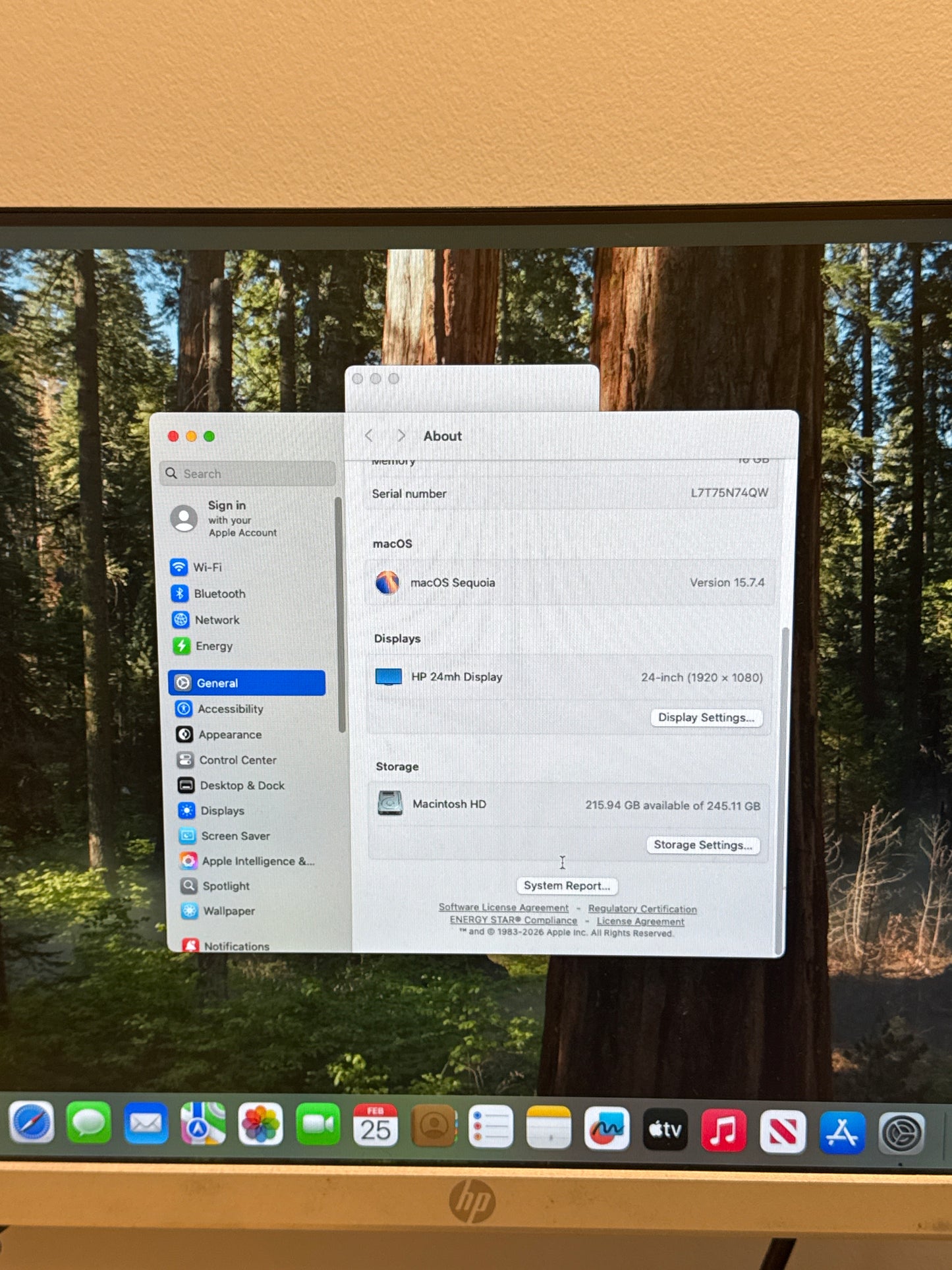Viewport: 952px width, 1270px height.
Task: Open ENERGY STAR Compliance link
Action: 513,920
